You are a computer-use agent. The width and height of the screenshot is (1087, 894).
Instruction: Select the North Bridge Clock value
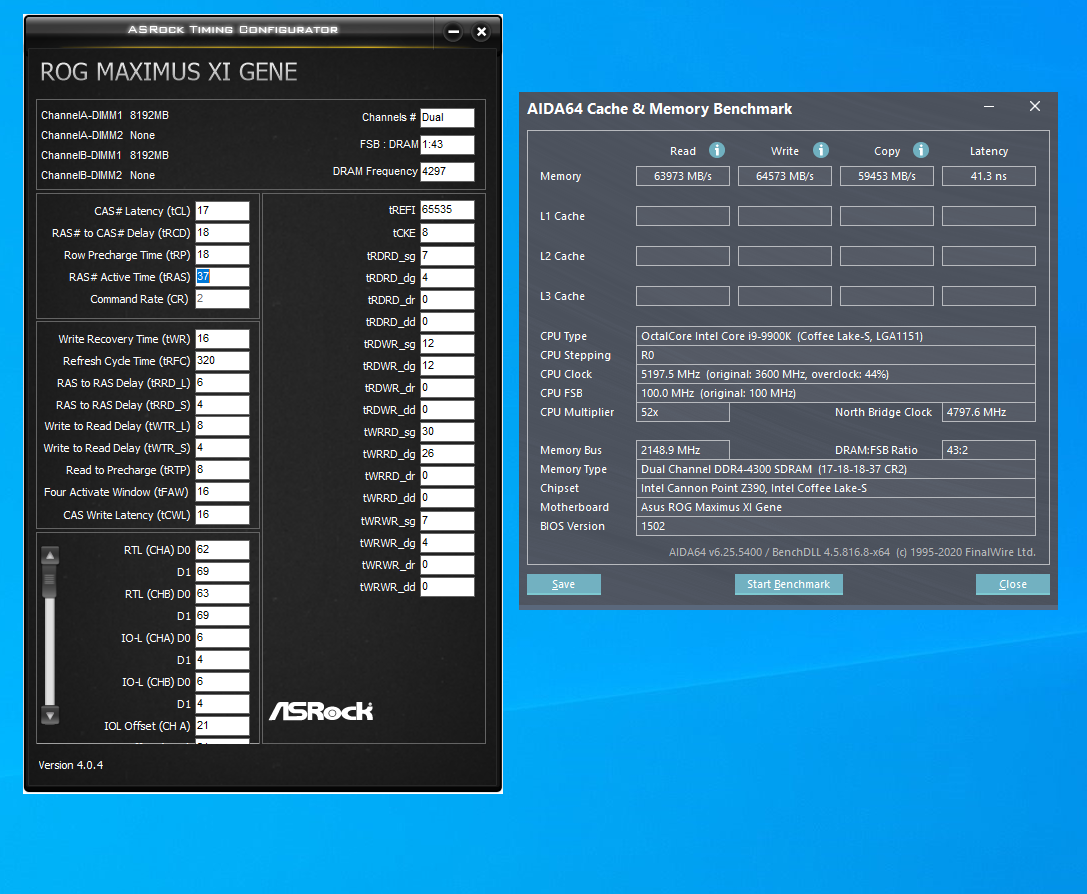(989, 412)
